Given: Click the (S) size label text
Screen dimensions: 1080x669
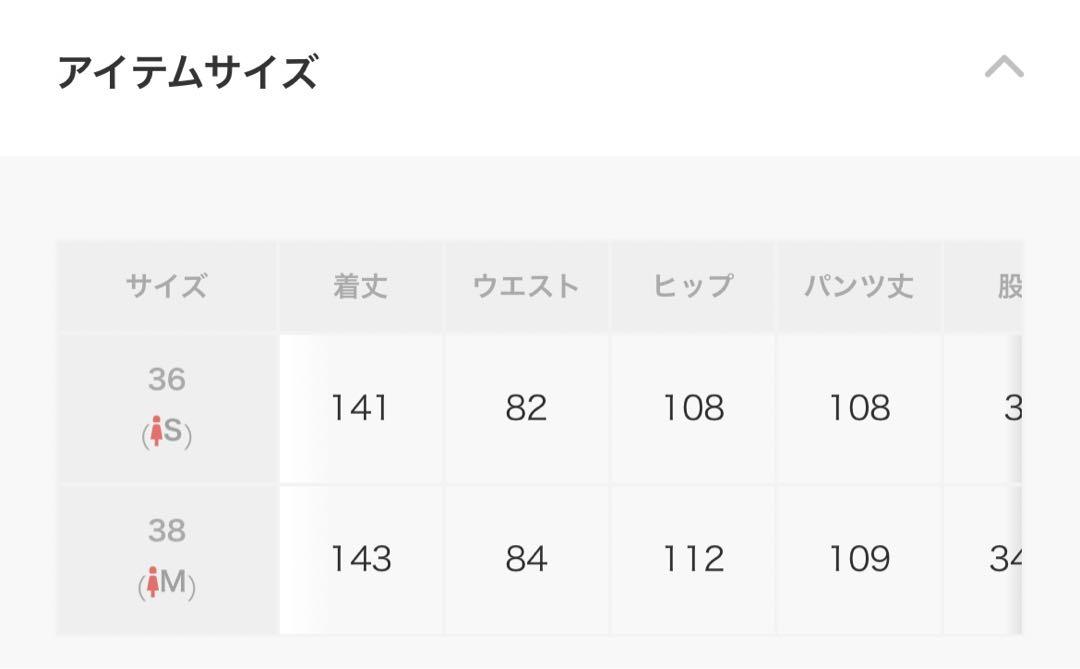Looking at the screenshot, I should (x=167, y=432).
